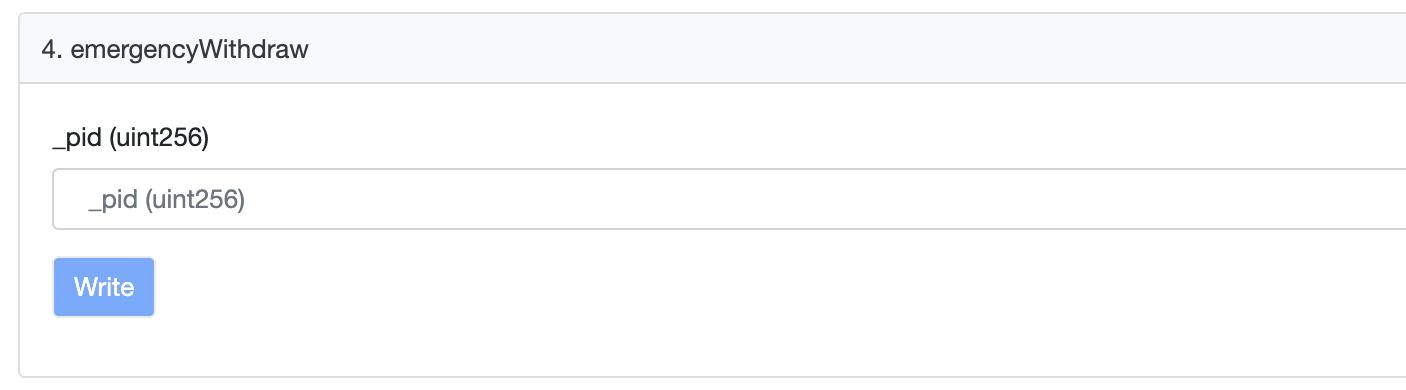
Task: Click the '4.' numbering in the header
Action: point(52,50)
